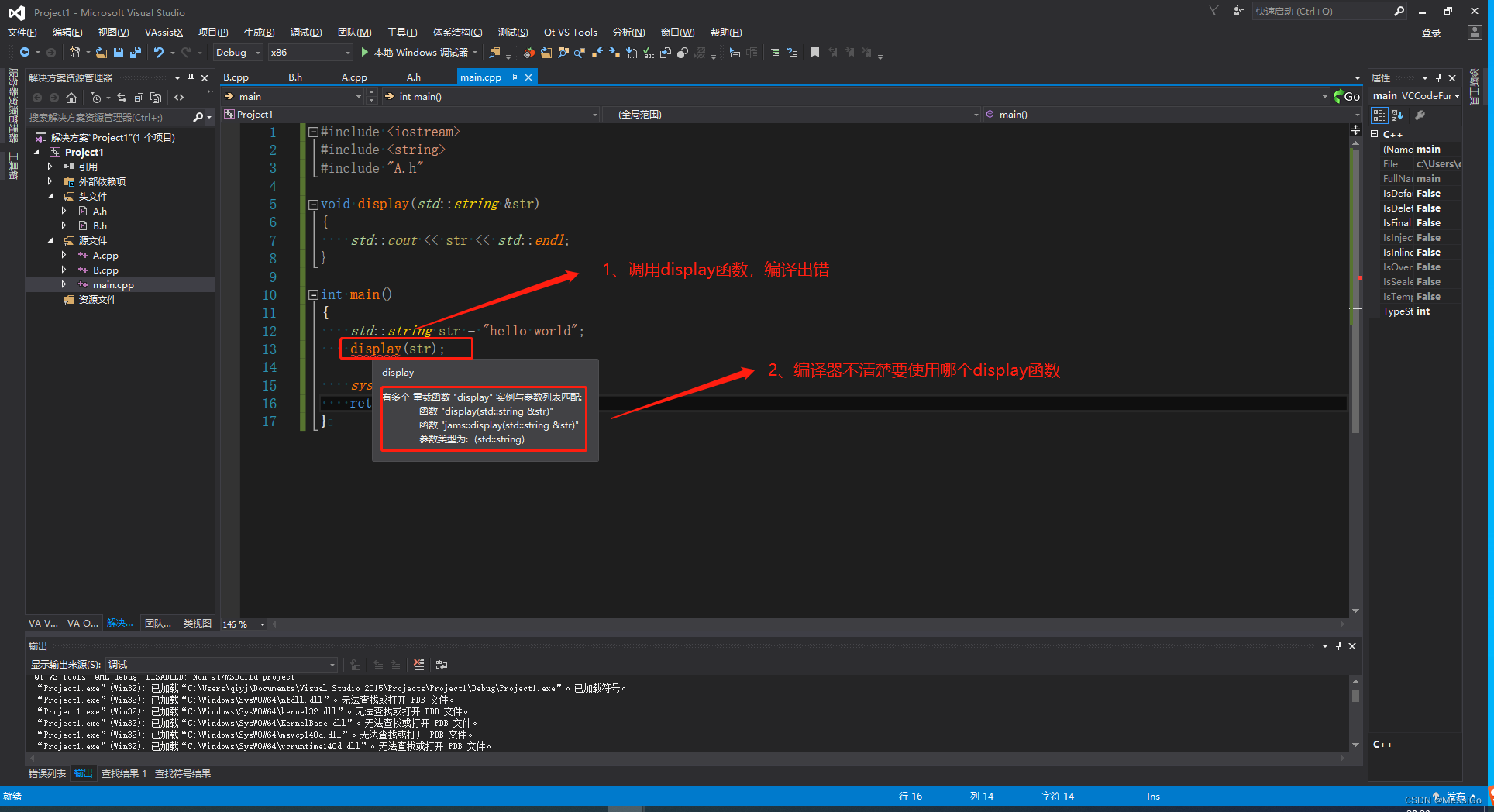Click the feedback icon beside quick launch
Image resolution: width=1494 pixels, height=812 pixels.
1239,11
